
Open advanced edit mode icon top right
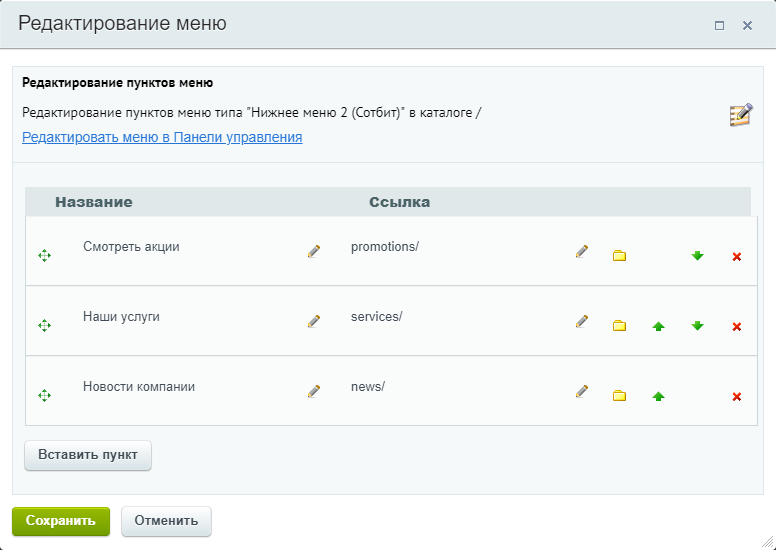coord(741,115)
